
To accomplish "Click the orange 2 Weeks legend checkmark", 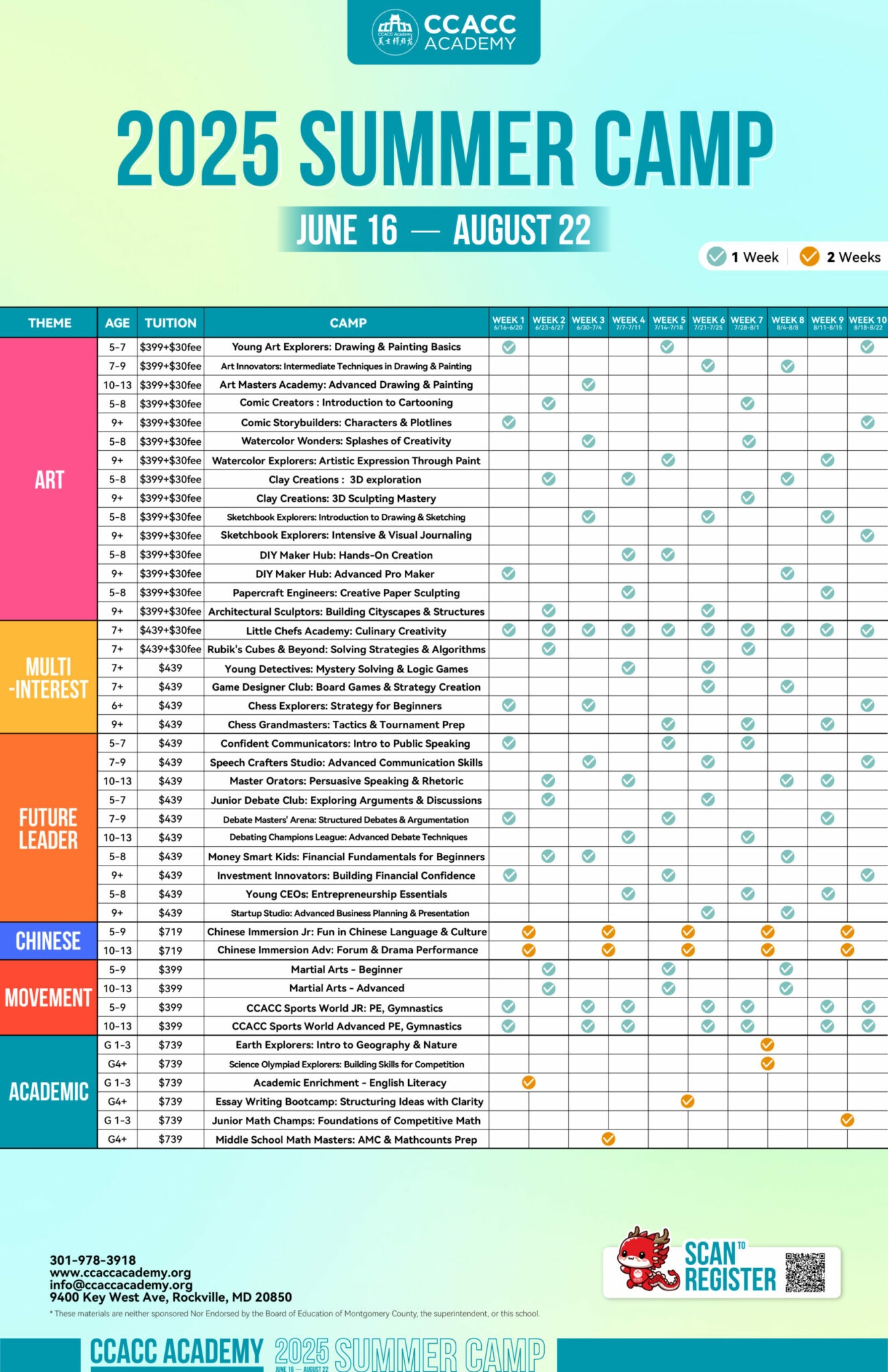I will pyautogui.click(x=810, y=257).
